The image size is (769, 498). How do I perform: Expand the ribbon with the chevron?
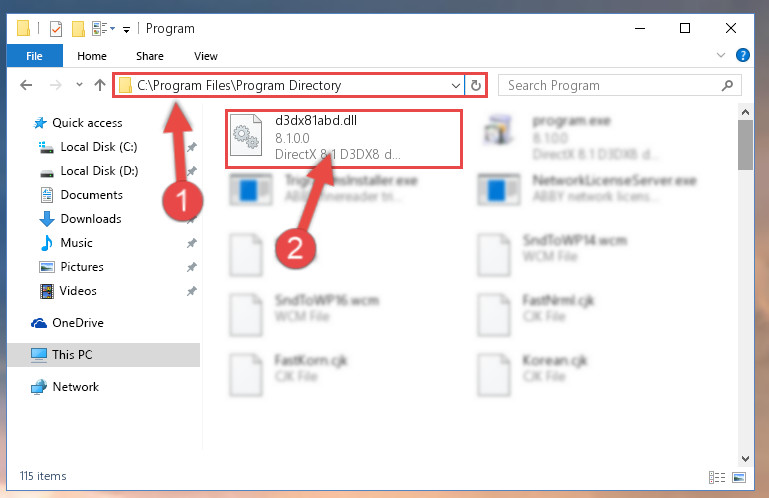click(720, 55)
